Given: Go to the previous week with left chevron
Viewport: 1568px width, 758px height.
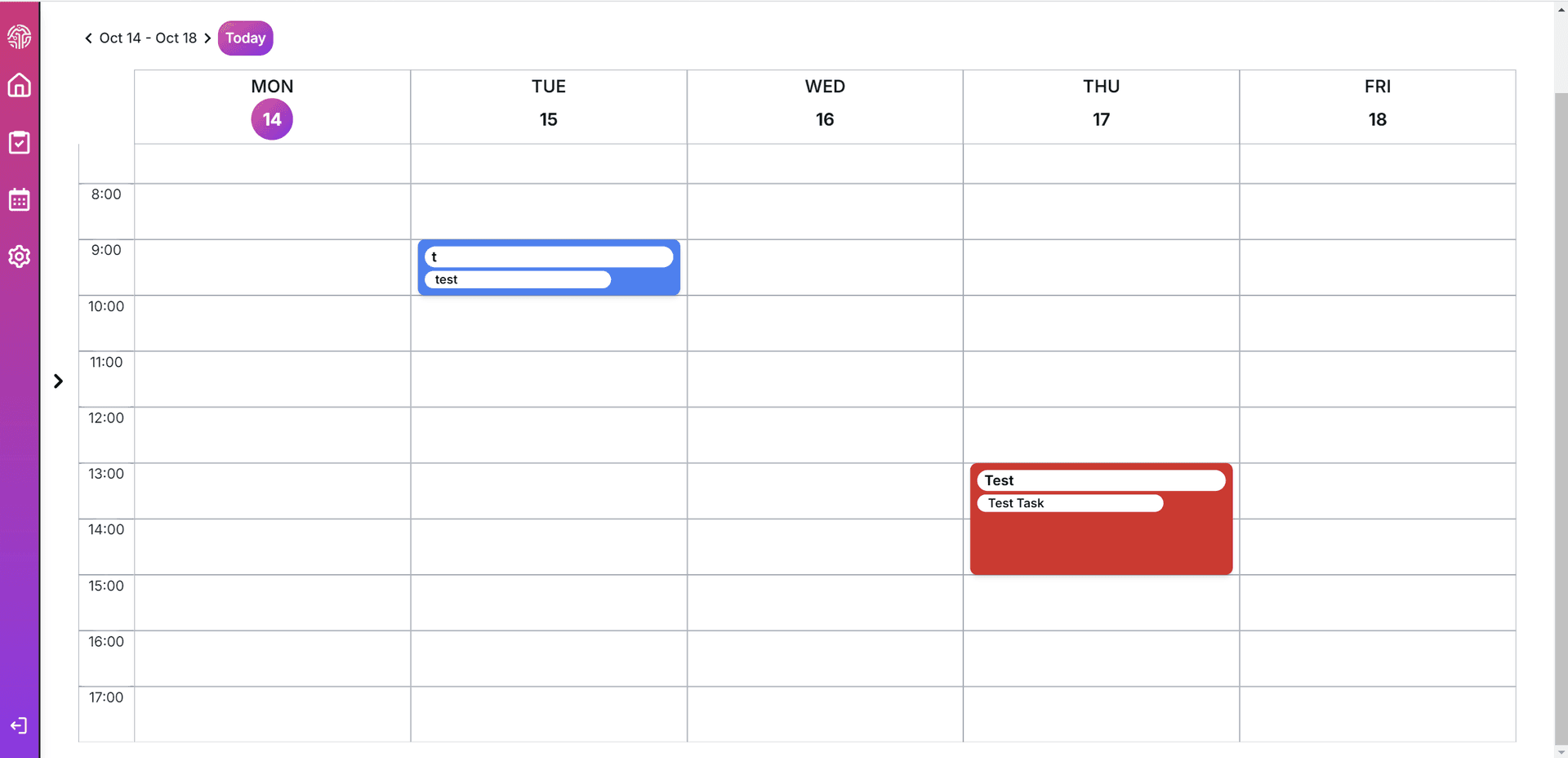Looking at the screenshot, I should (88, 38).
